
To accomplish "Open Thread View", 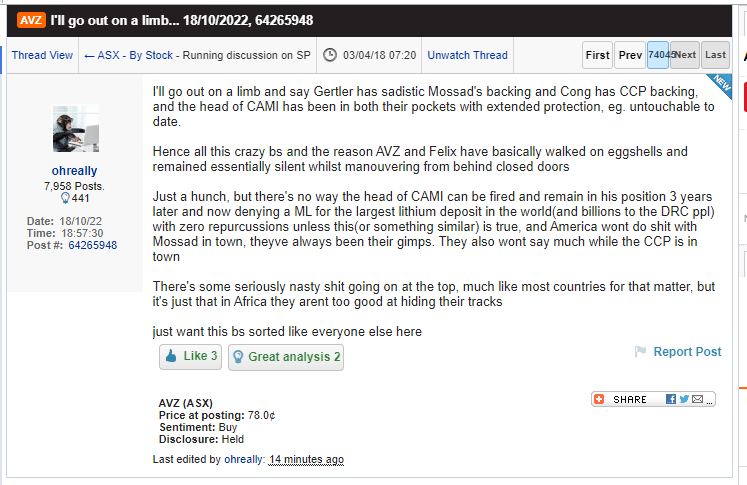I will click(x=42, y=55).
